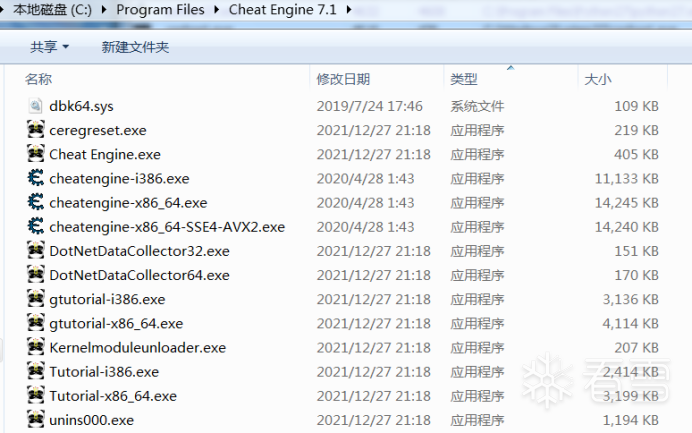This screenshot has width=692, height=433.
Task: Select the dbk64.sys file icon
Action: click(35, 106)
